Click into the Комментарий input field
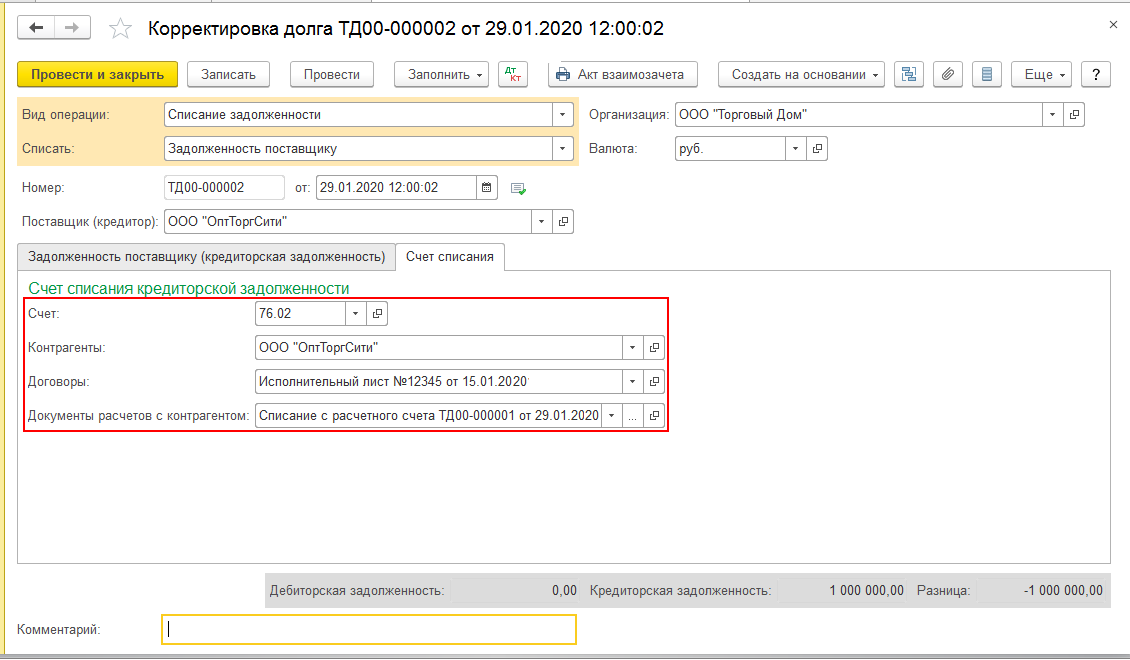Screen dimensions: 1130x660 tap(368, 629)
